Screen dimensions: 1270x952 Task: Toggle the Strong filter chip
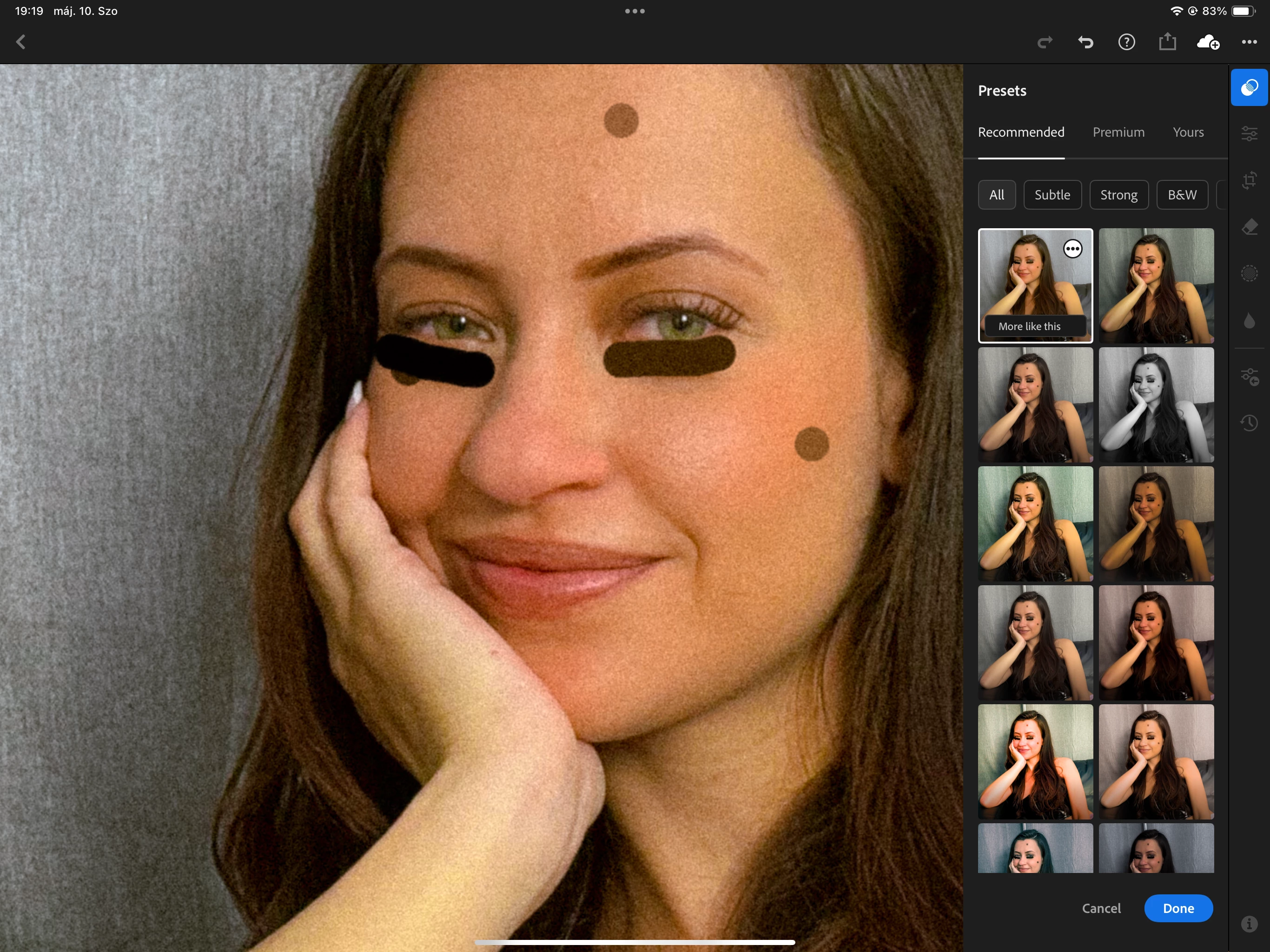[x=1118, y=195]
